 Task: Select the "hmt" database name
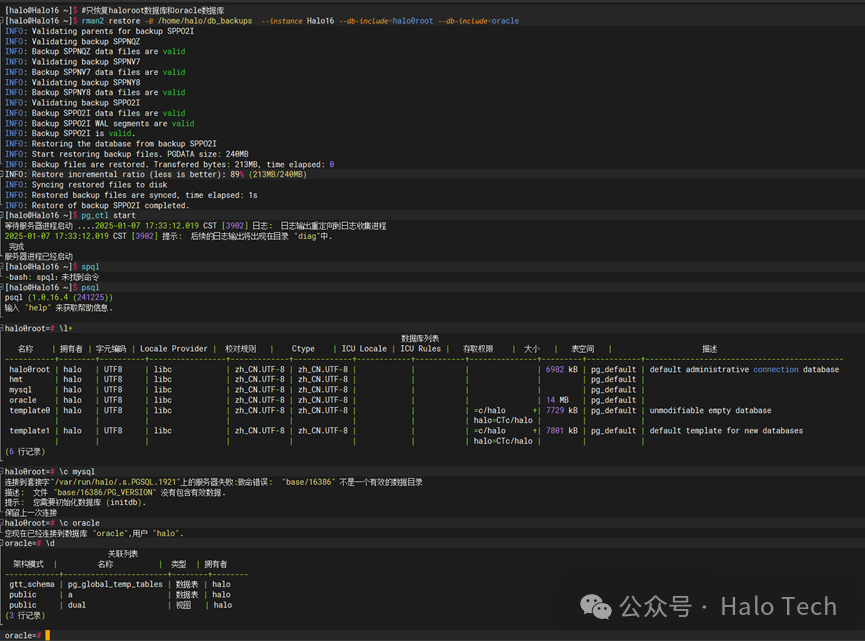click(16, 380)
